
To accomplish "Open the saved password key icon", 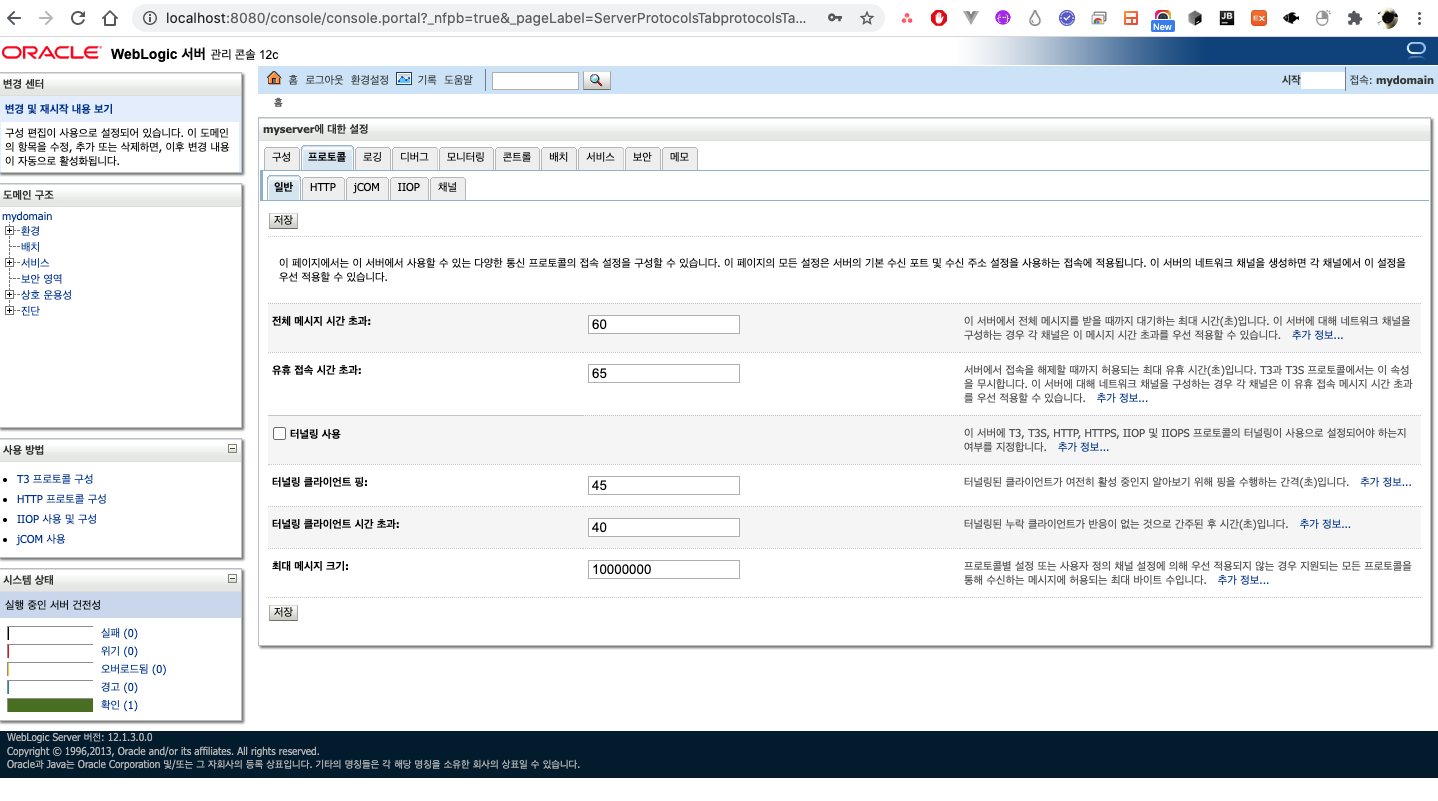I will (x=835, y=18).
